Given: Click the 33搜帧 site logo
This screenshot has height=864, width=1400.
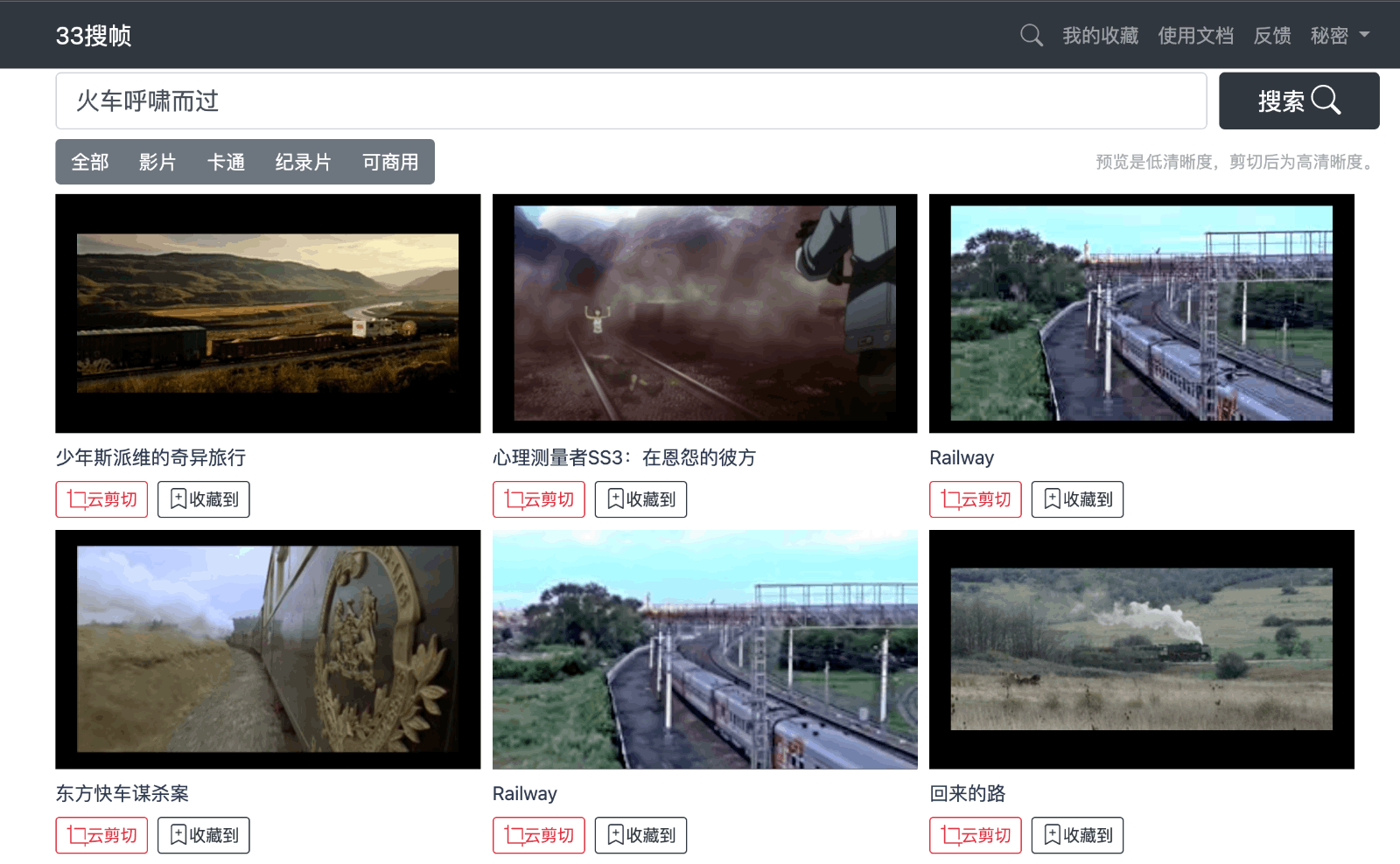Looking at the screenshot, I should tap(94, 36).
